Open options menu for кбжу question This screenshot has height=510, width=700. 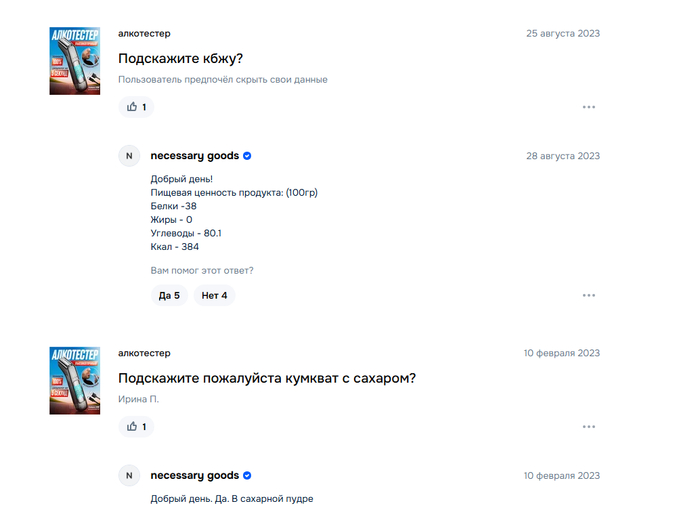click(x=589, y=107)
